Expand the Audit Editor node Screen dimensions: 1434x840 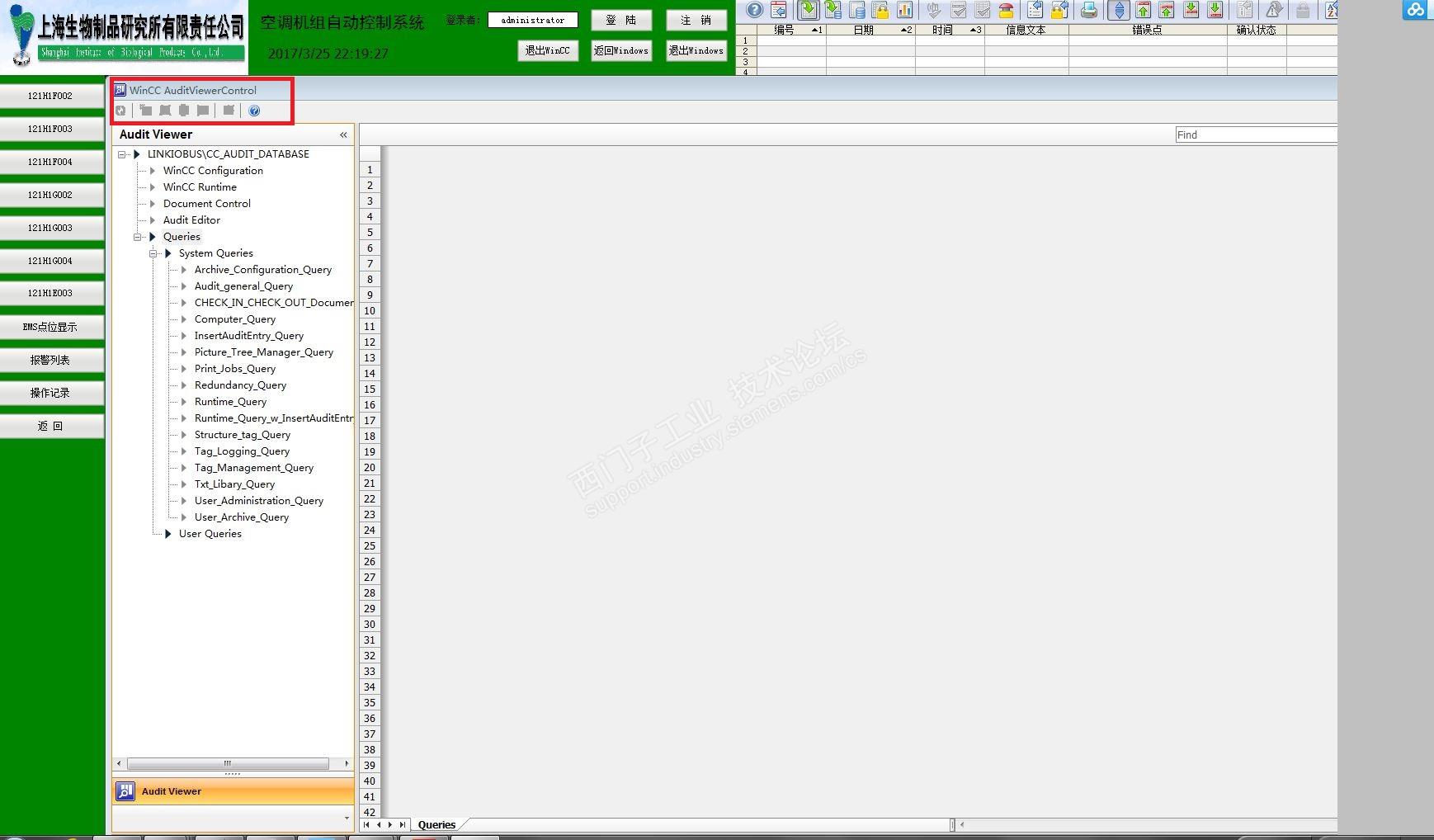coord(153,220)
